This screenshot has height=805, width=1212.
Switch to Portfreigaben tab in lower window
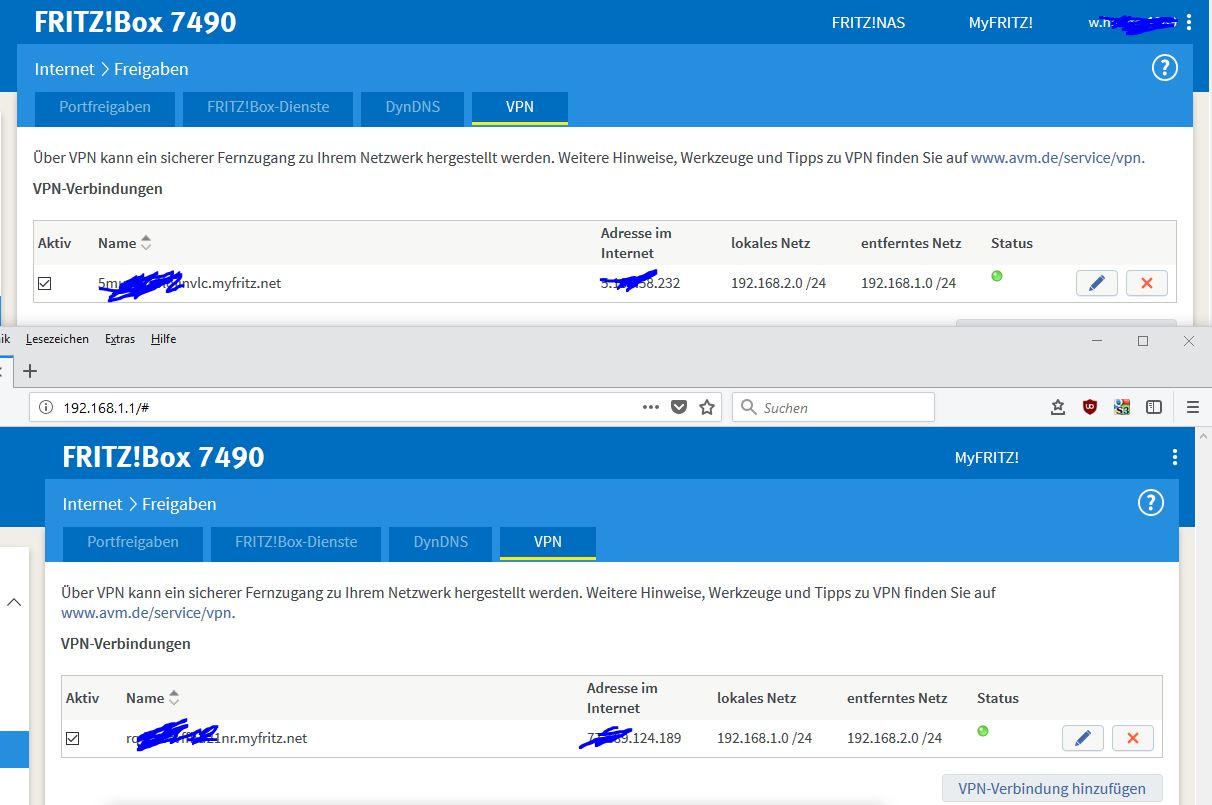coord(133,542)
